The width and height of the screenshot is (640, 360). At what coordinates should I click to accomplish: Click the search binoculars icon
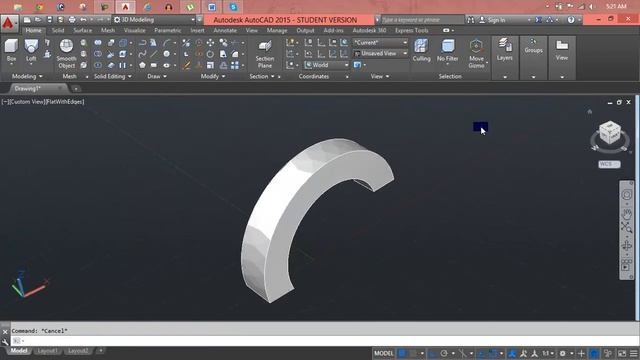pos(471,20)
